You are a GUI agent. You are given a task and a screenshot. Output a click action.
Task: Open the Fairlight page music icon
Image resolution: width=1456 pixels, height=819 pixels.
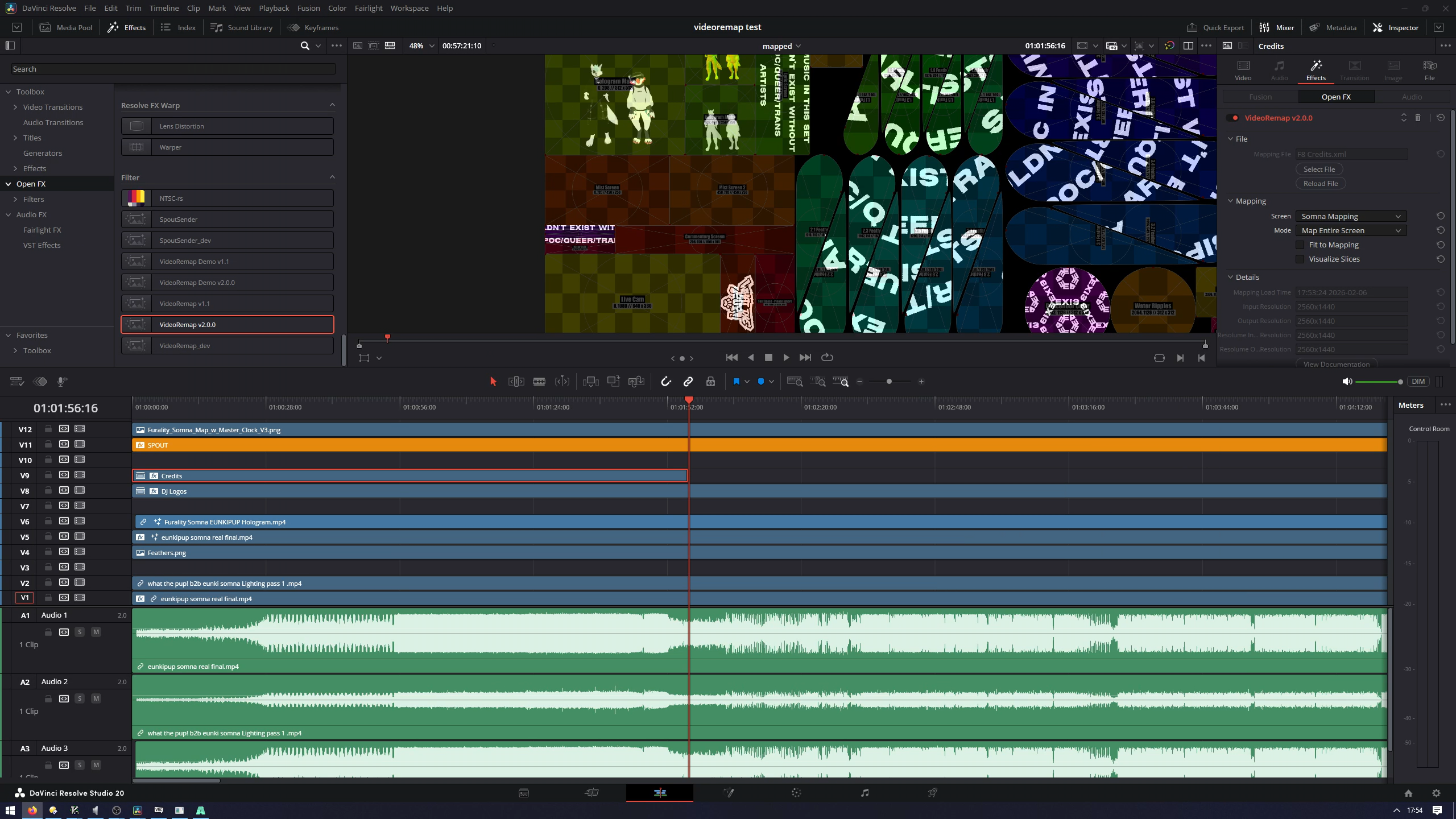pyautogui.click(x=864, y=792)
